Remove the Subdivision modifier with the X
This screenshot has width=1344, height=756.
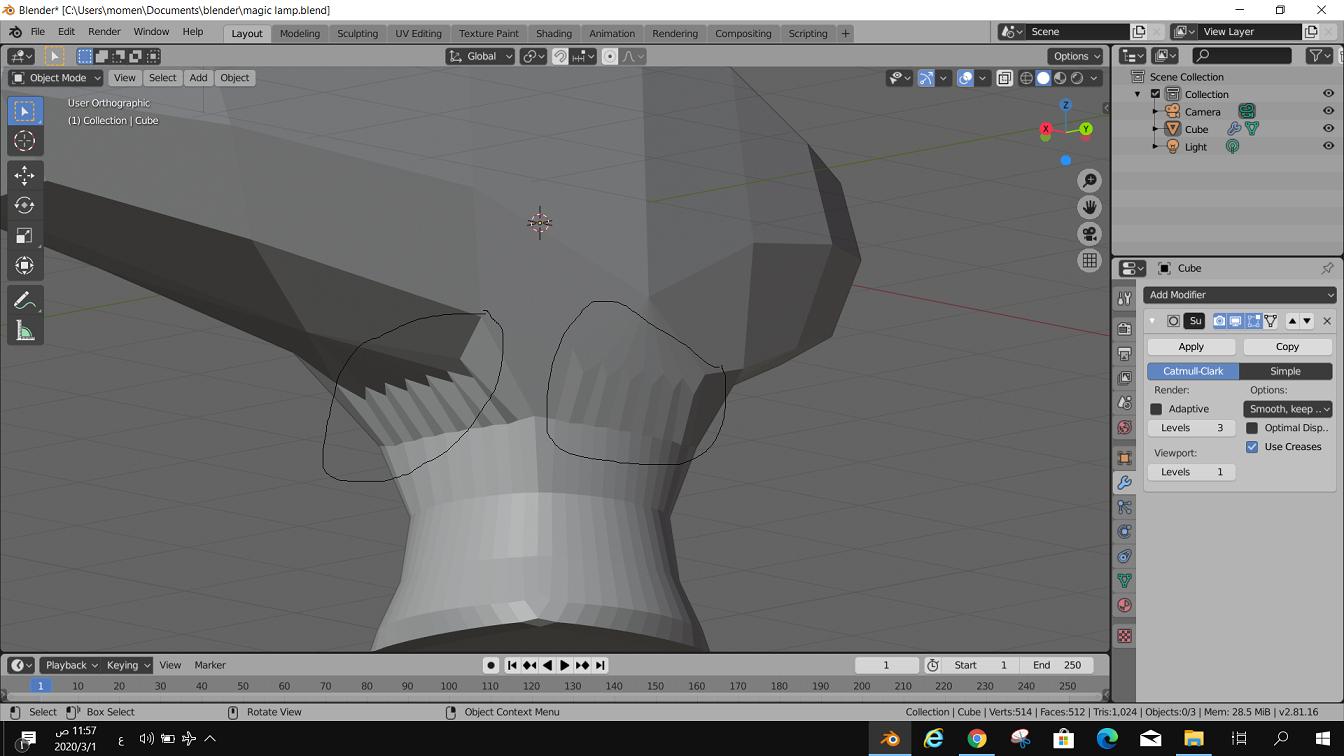point(1327,321)
